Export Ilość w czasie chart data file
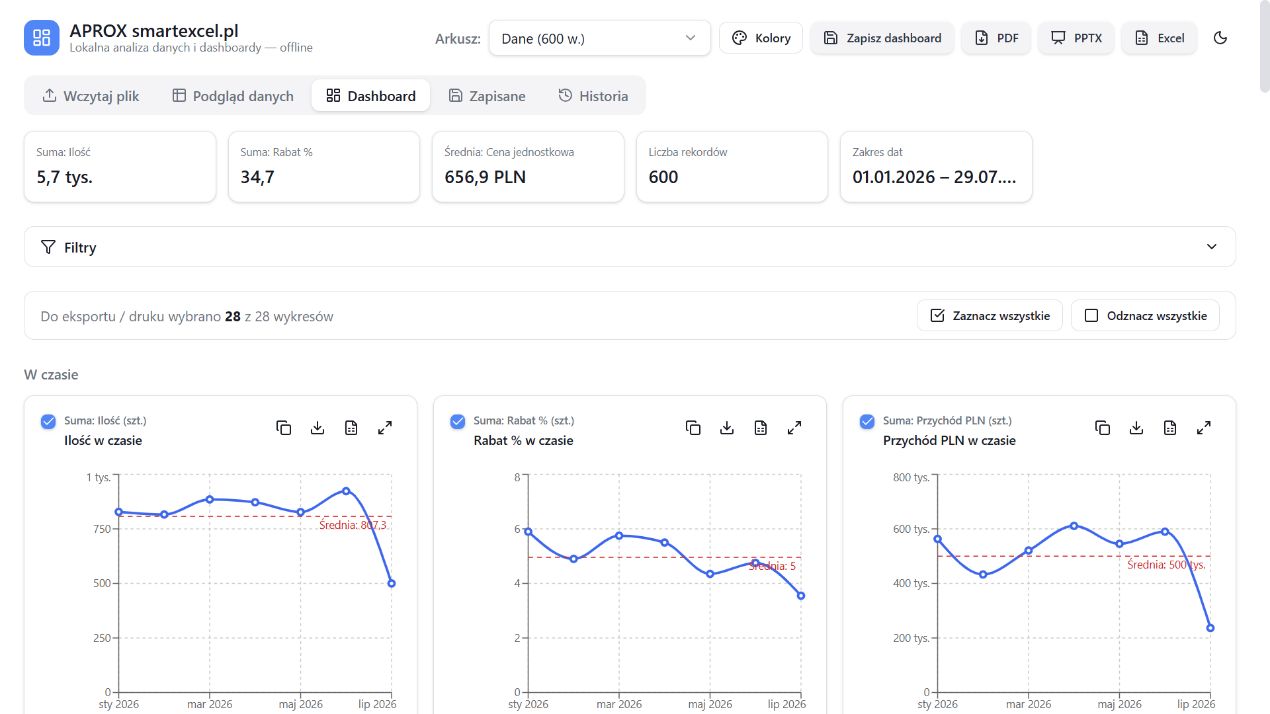The height and width of the screenshot is (714, 1270). [x=351, y=428]
